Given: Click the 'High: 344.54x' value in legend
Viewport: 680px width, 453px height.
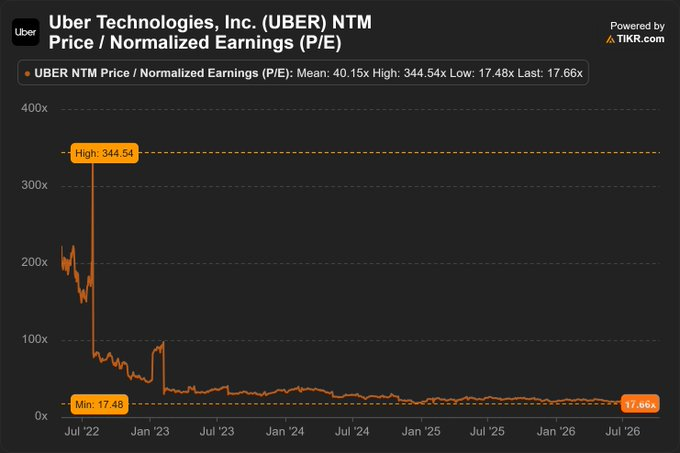Looking at the screenshot, I should [x=409, y=73].
